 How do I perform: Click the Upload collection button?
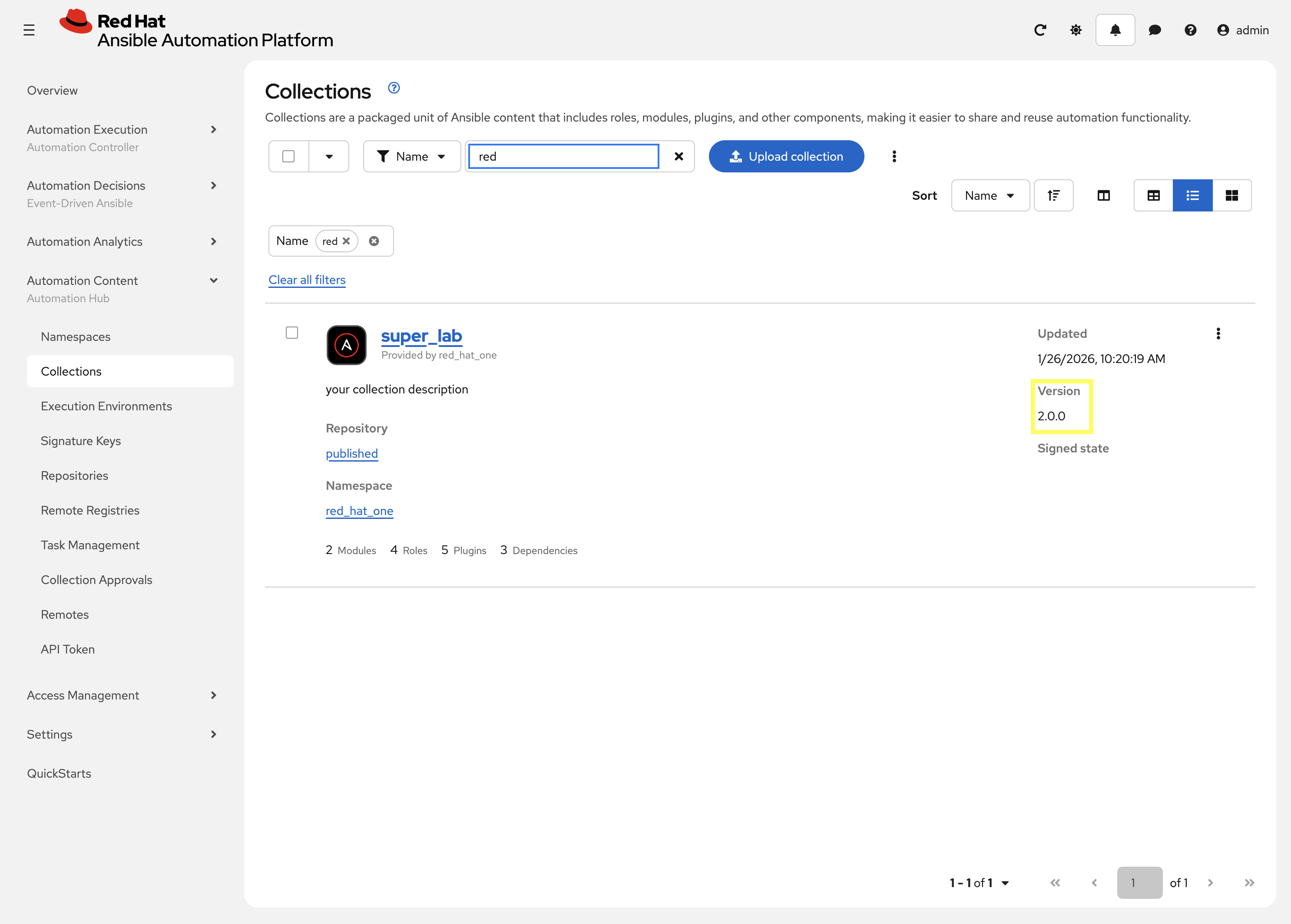tap(786, 156)
